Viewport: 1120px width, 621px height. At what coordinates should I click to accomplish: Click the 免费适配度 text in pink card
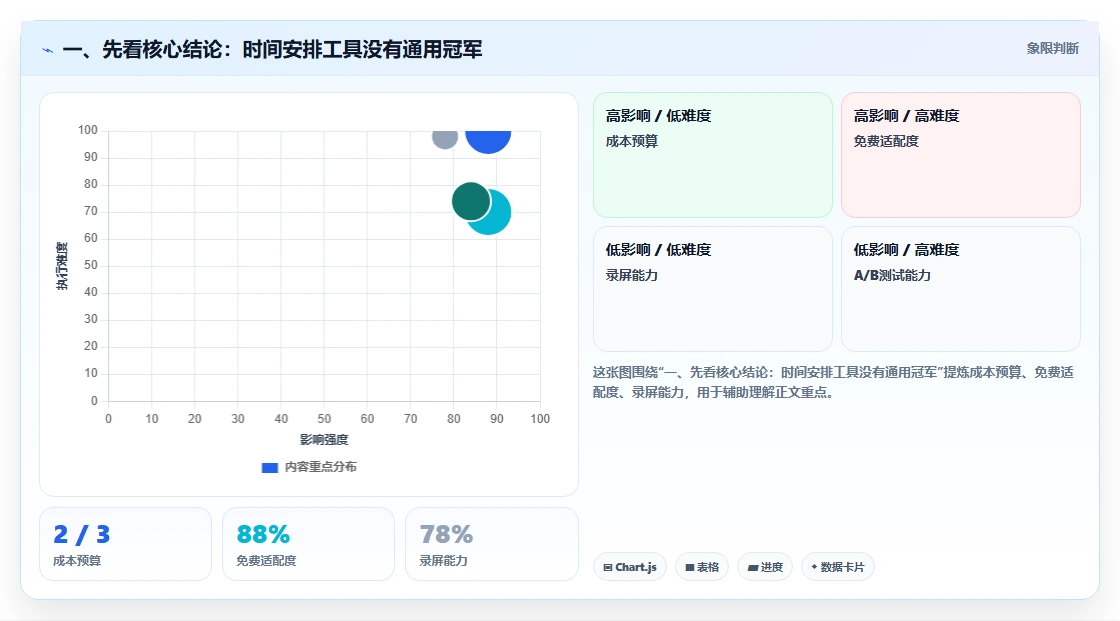coord(886,141)
